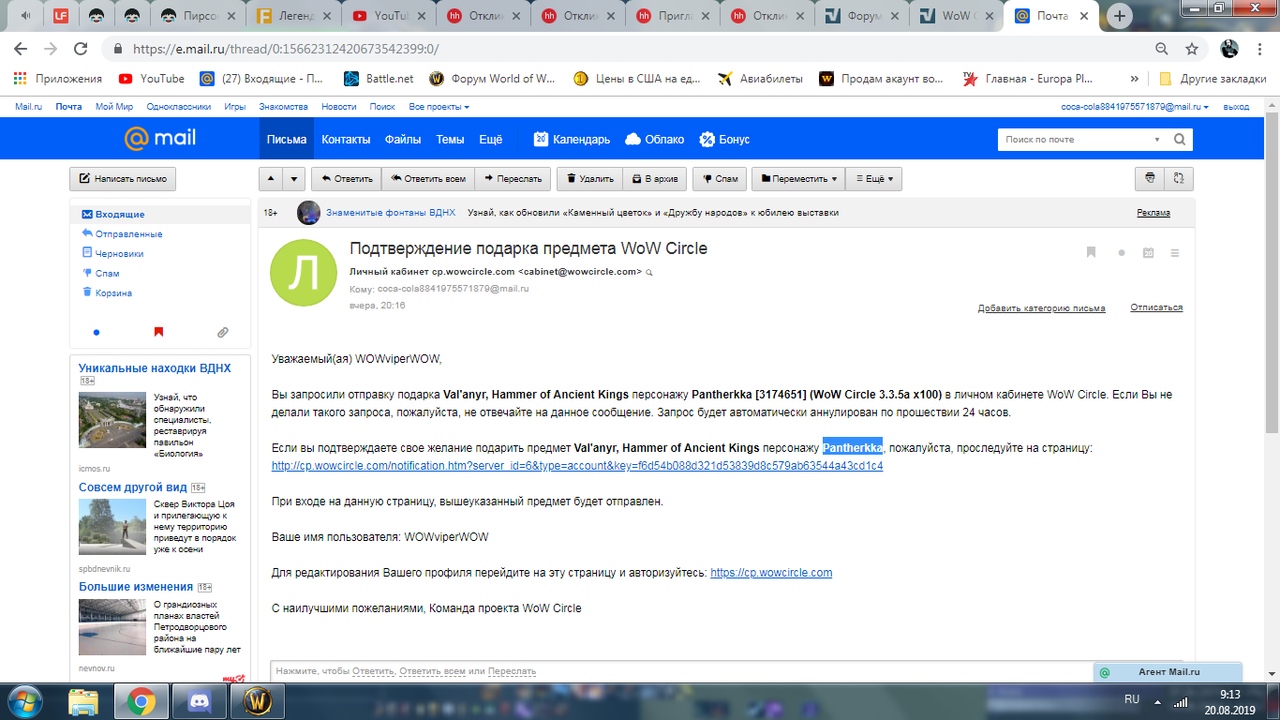Toggle the unread filter dot in the sidebar
Screen dimensions: 1280x720
(x=96, y=332)
